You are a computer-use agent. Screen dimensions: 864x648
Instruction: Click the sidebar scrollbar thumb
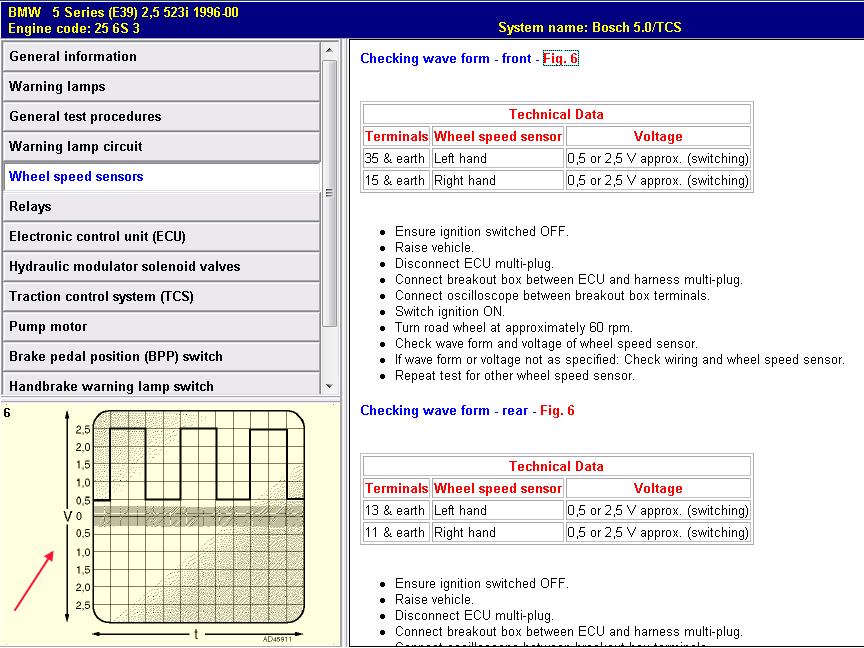point(330,193)
